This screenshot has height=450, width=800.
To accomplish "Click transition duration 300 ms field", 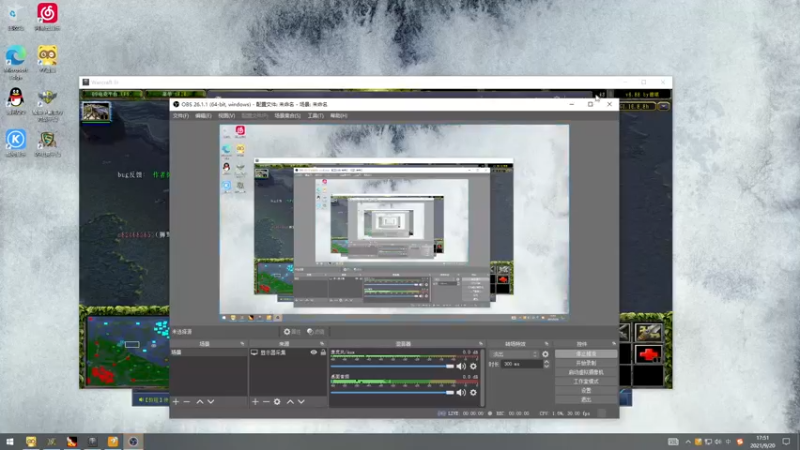I will [x=522, y=364].
